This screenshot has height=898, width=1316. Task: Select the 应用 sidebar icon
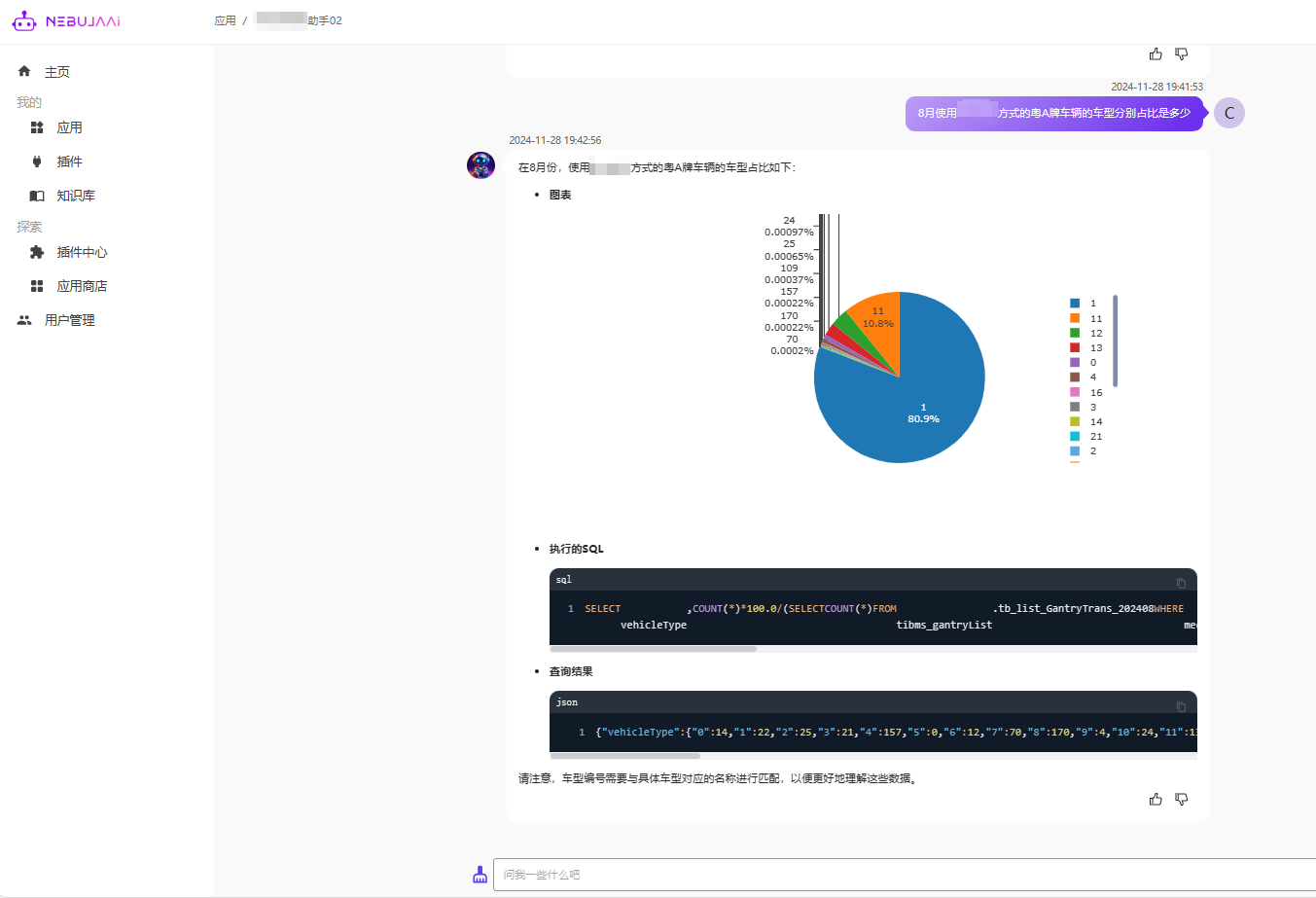click(37, 127)
